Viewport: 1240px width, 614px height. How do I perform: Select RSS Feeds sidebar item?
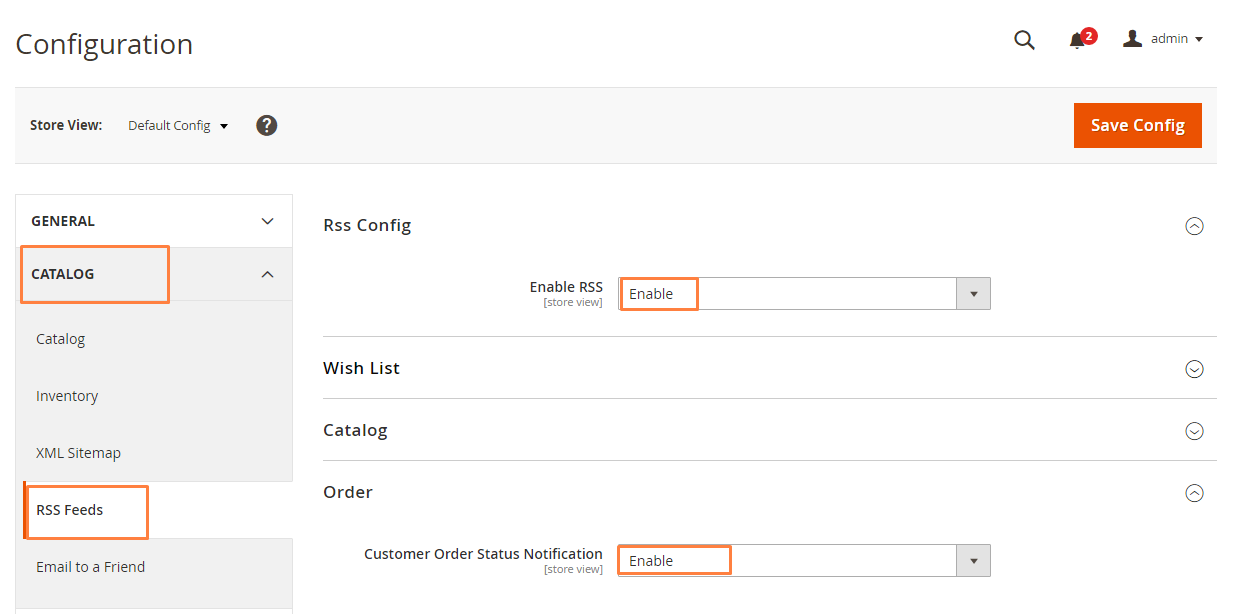(70, 510)
